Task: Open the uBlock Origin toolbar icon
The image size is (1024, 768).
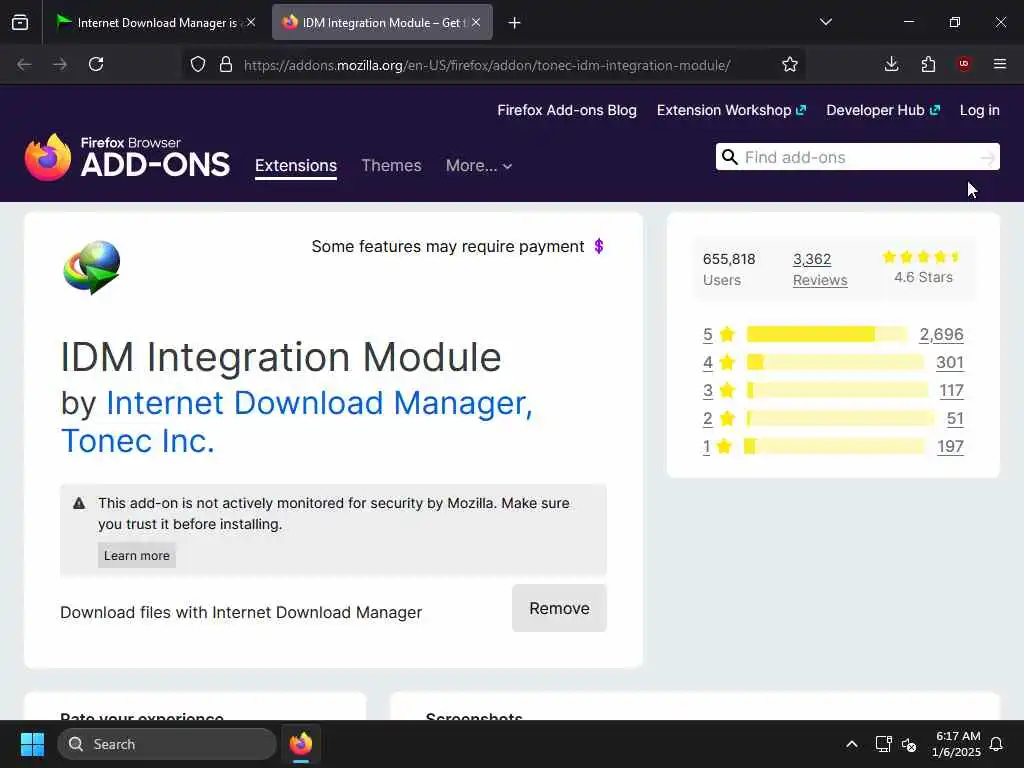Action: [964, 64]
